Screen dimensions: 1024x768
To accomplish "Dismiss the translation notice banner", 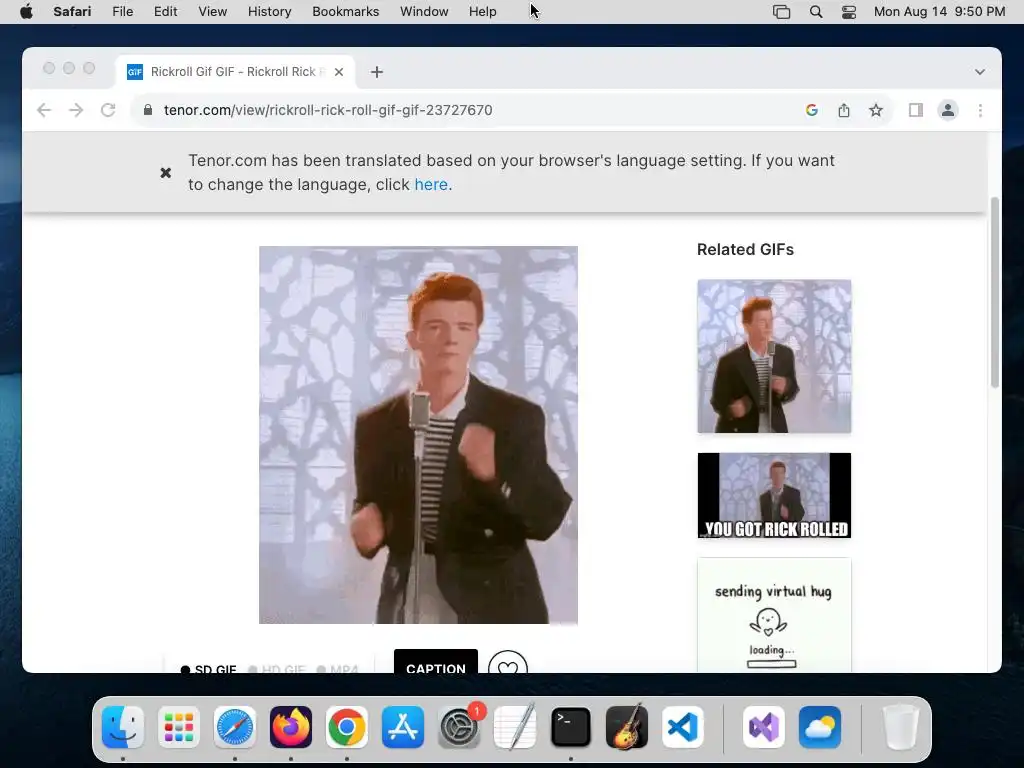I will [x=166, y=172].
